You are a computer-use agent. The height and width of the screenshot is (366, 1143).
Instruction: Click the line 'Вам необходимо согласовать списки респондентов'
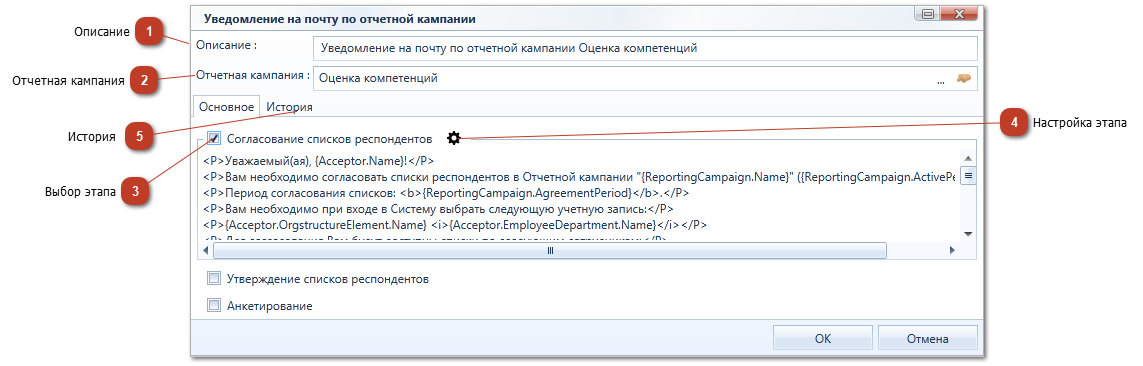[x=579, y=177]
